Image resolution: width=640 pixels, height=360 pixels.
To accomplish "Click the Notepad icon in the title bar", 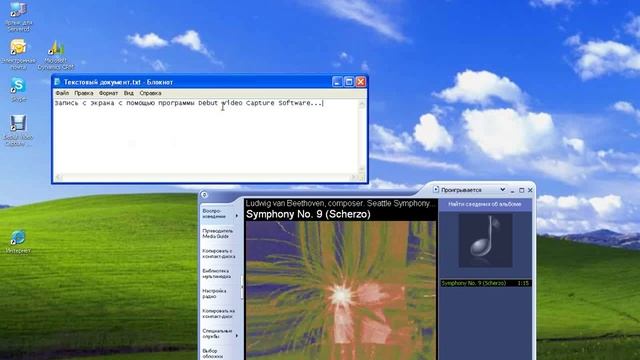I will [57, 82].
